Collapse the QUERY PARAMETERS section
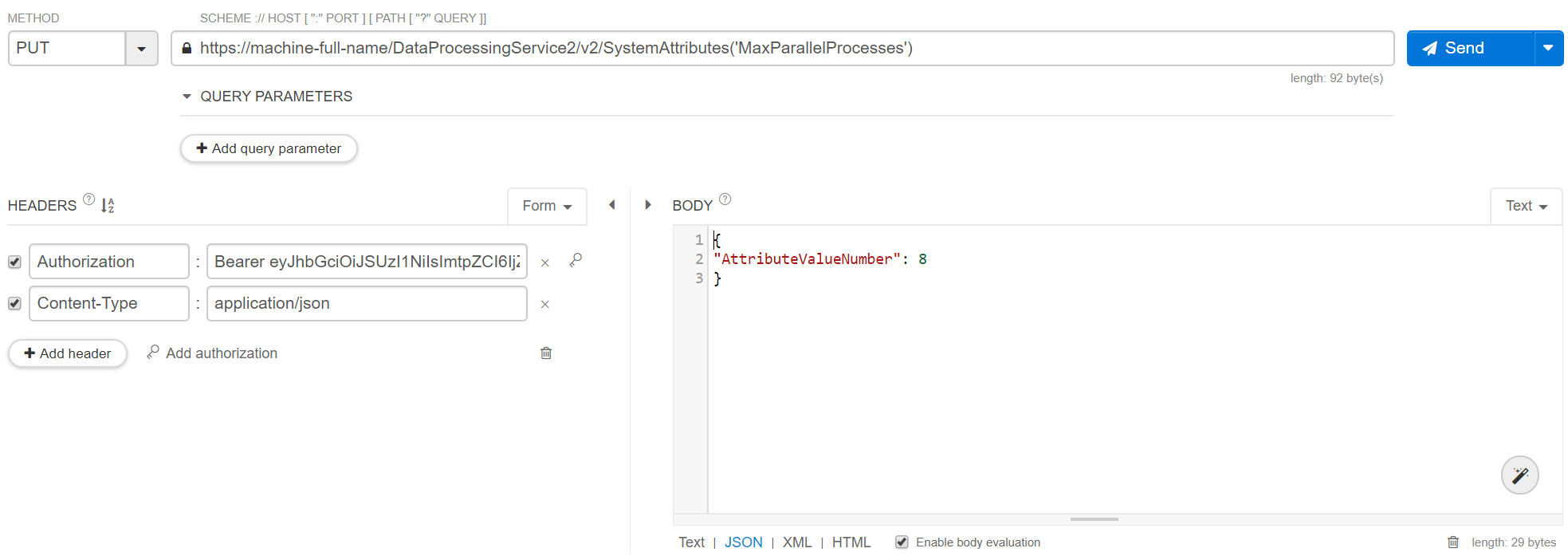The width and height of the screenshot is (1568, 560). point(187,97)
